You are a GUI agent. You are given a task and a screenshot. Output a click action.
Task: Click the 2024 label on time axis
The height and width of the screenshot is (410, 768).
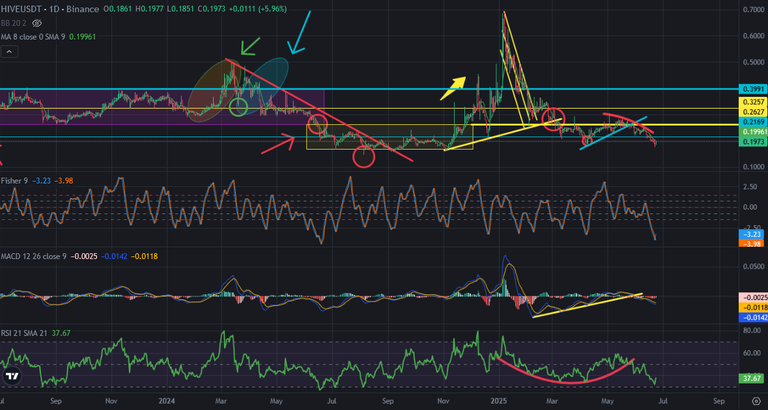point(168,400)
